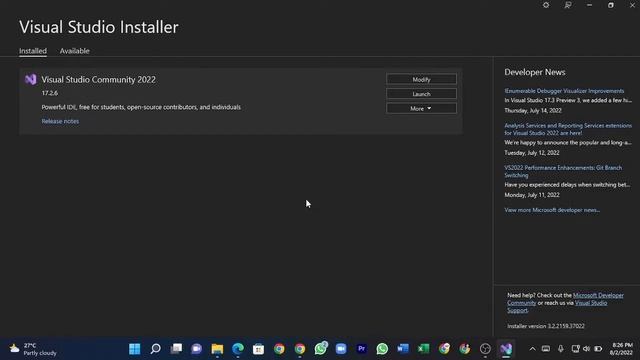Click the 'Powerful IDE, free for students' description
The image size is (640, 360).
(141, 107)
